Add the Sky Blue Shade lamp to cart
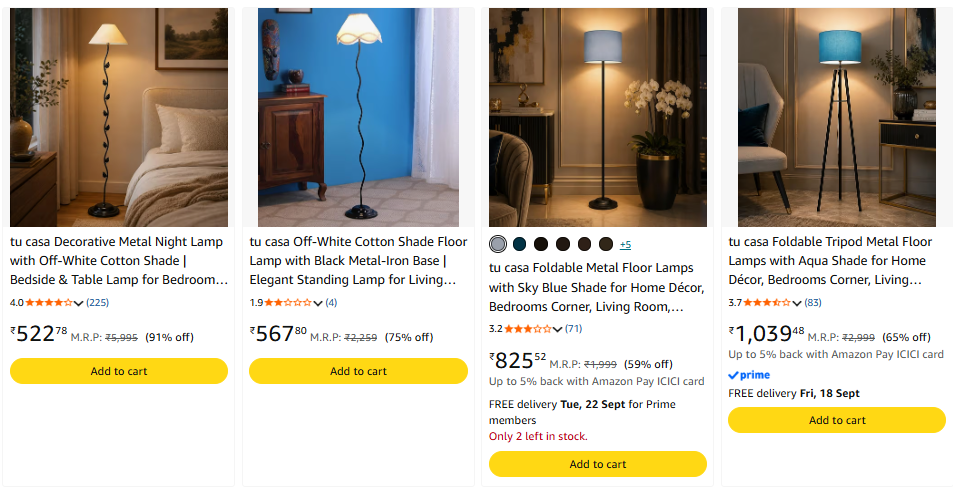Viewport: 953px width, 488px height. [598, 464]
